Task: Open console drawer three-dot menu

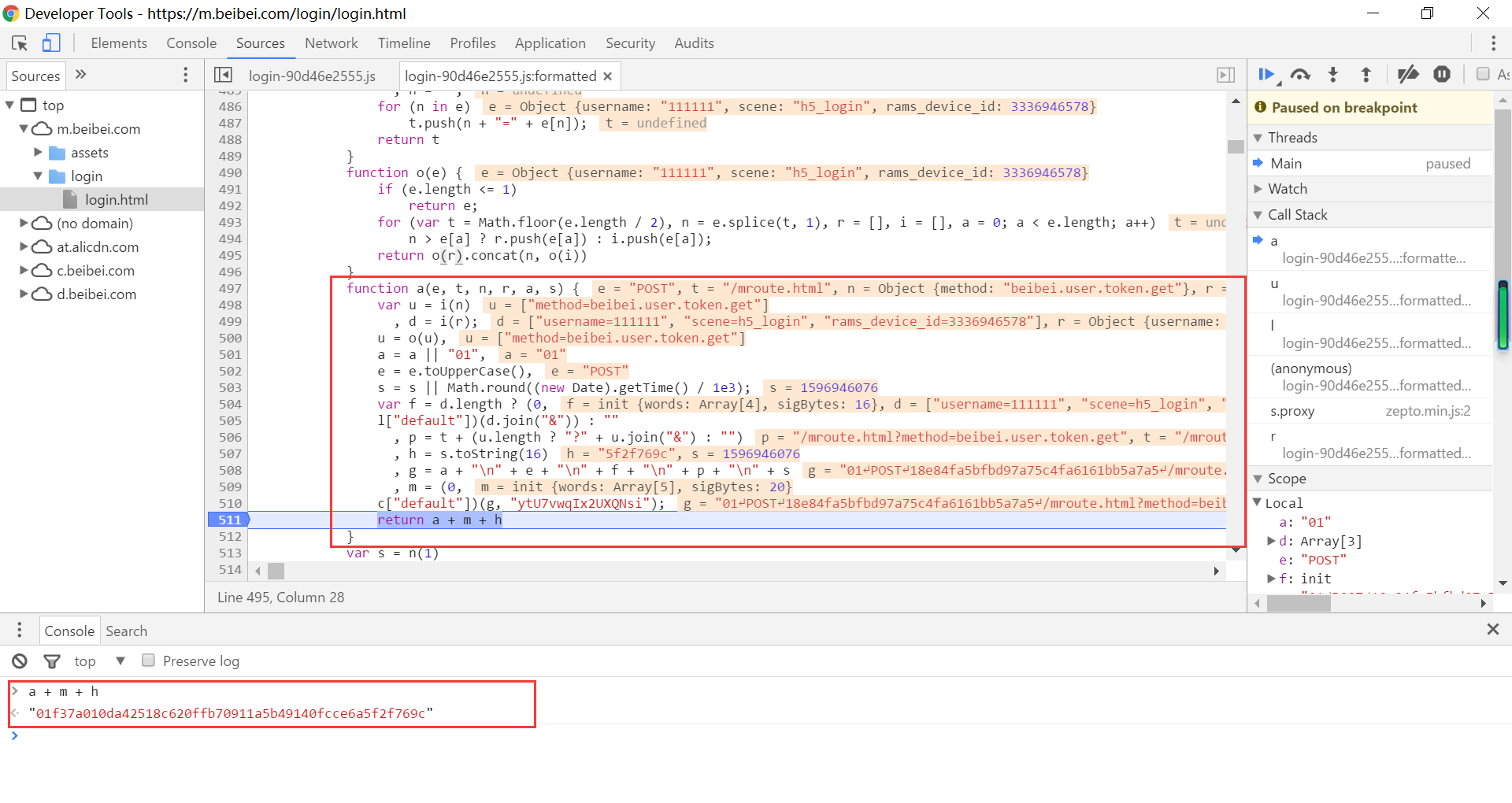Action: click(20, 630)
